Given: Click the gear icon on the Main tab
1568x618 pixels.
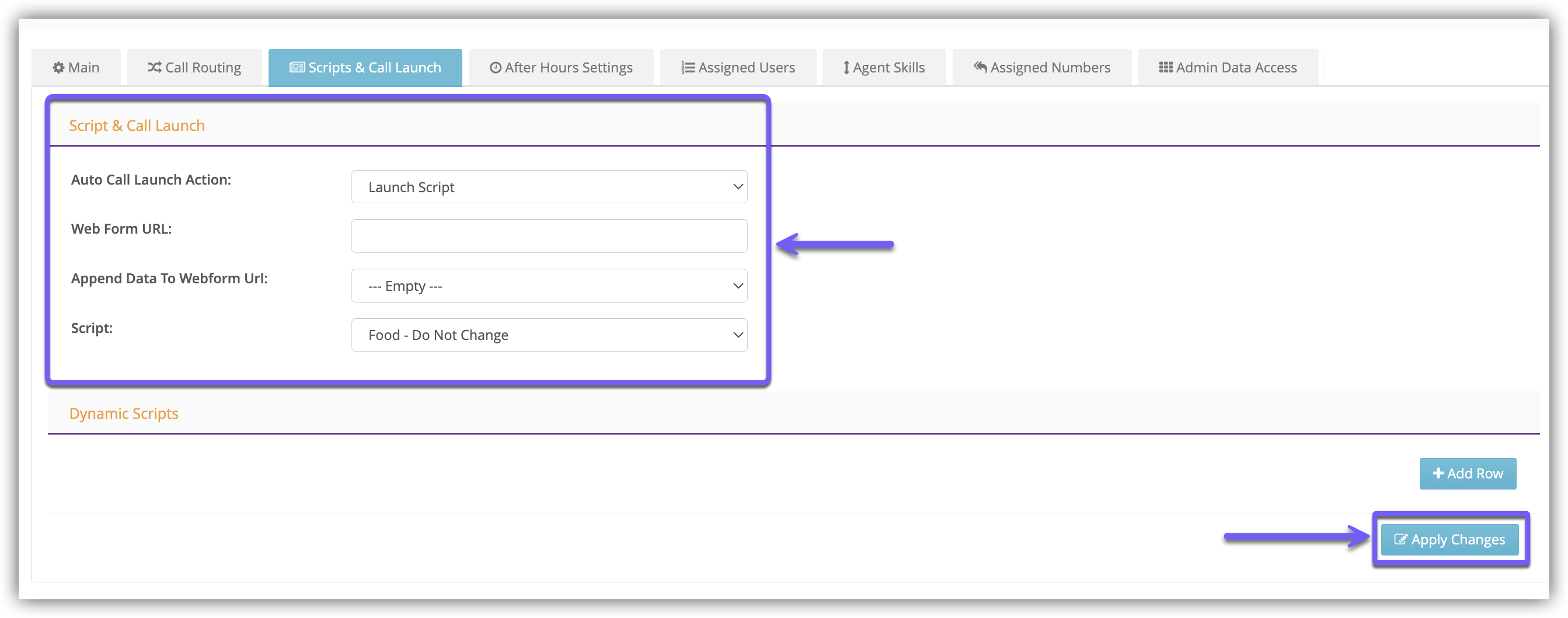Looking at the screenshot, I should coord(58,68).
